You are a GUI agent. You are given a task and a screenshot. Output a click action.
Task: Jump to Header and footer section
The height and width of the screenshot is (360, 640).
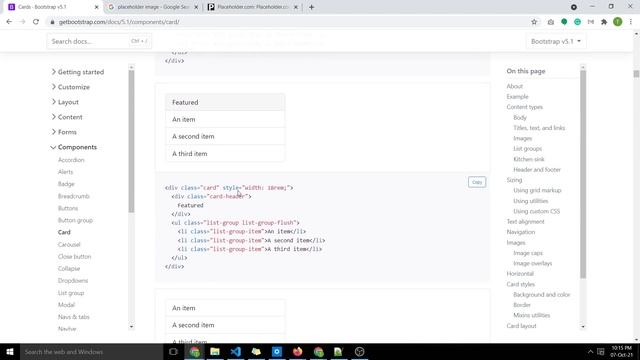tap(537, 169)
